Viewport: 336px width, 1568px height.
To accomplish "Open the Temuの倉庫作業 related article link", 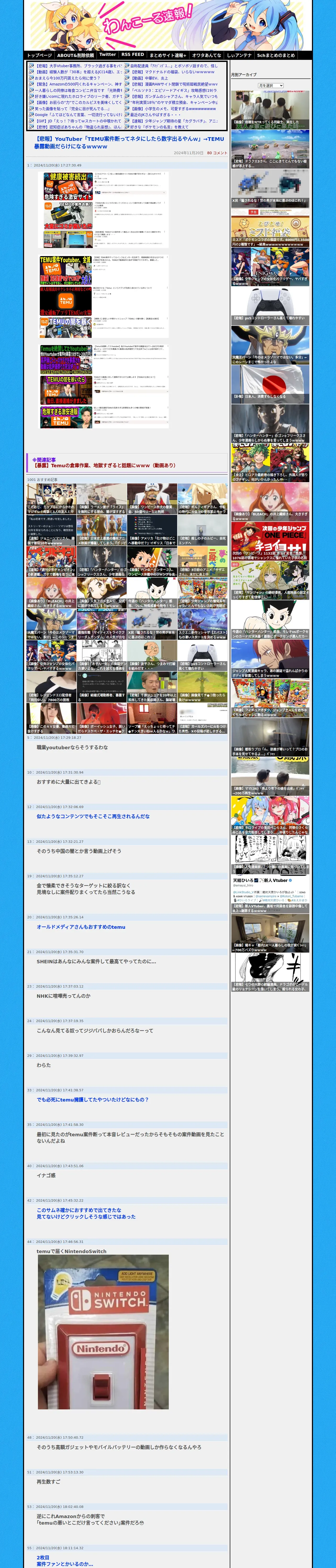I will (104, 465).
